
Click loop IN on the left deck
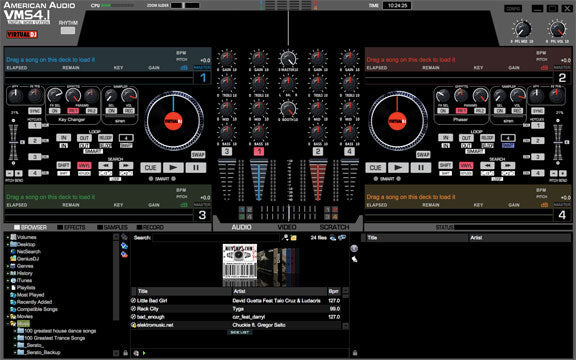pyautogui.click(x=64, y=138)
